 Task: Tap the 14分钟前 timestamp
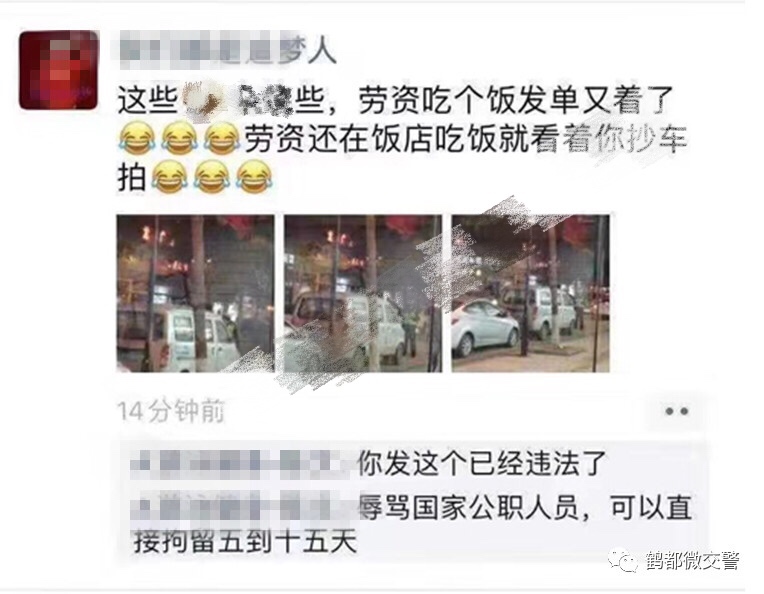pyautogui.click(x=172, y=411)
